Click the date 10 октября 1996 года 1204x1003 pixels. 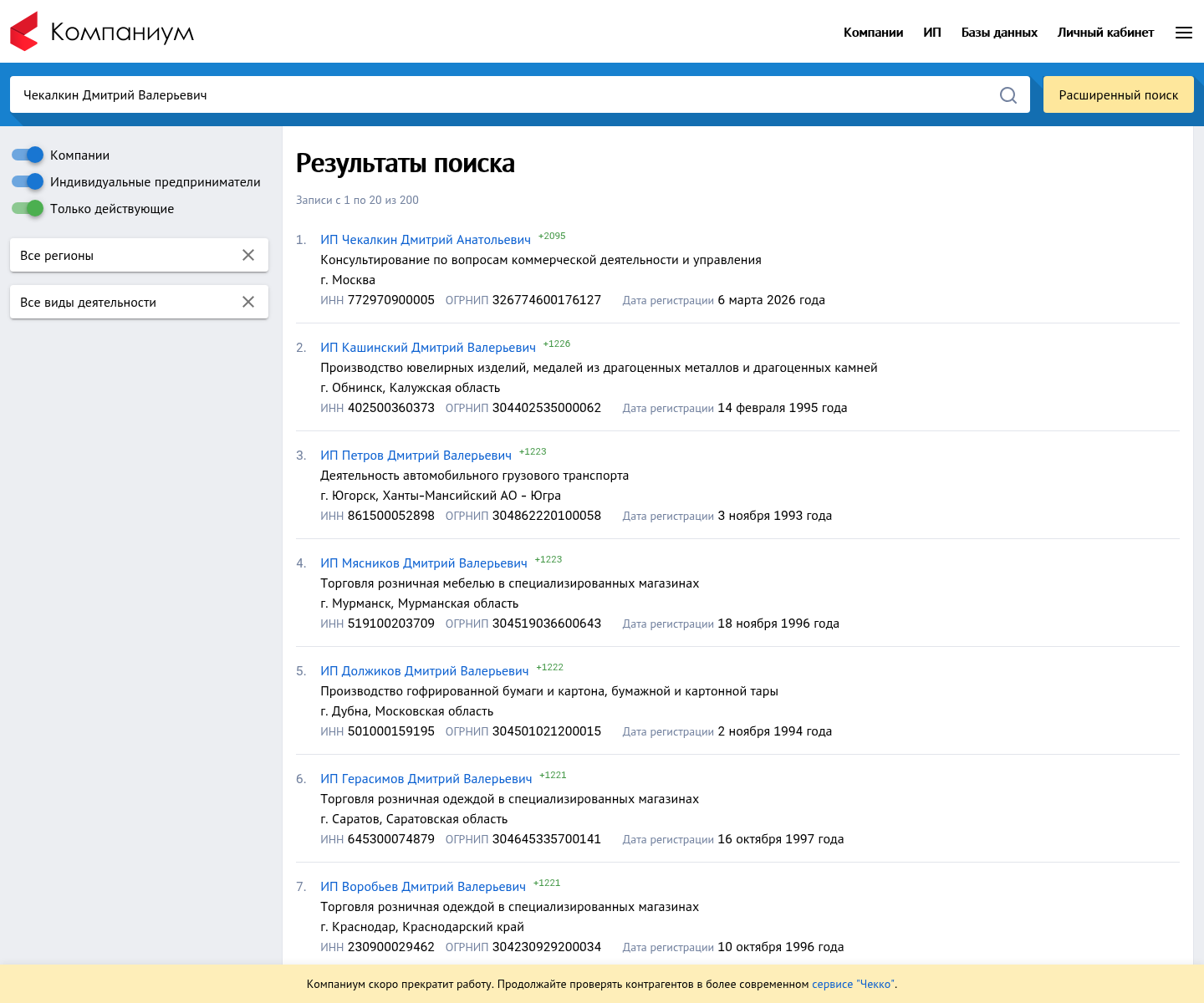tap(781, 947)
